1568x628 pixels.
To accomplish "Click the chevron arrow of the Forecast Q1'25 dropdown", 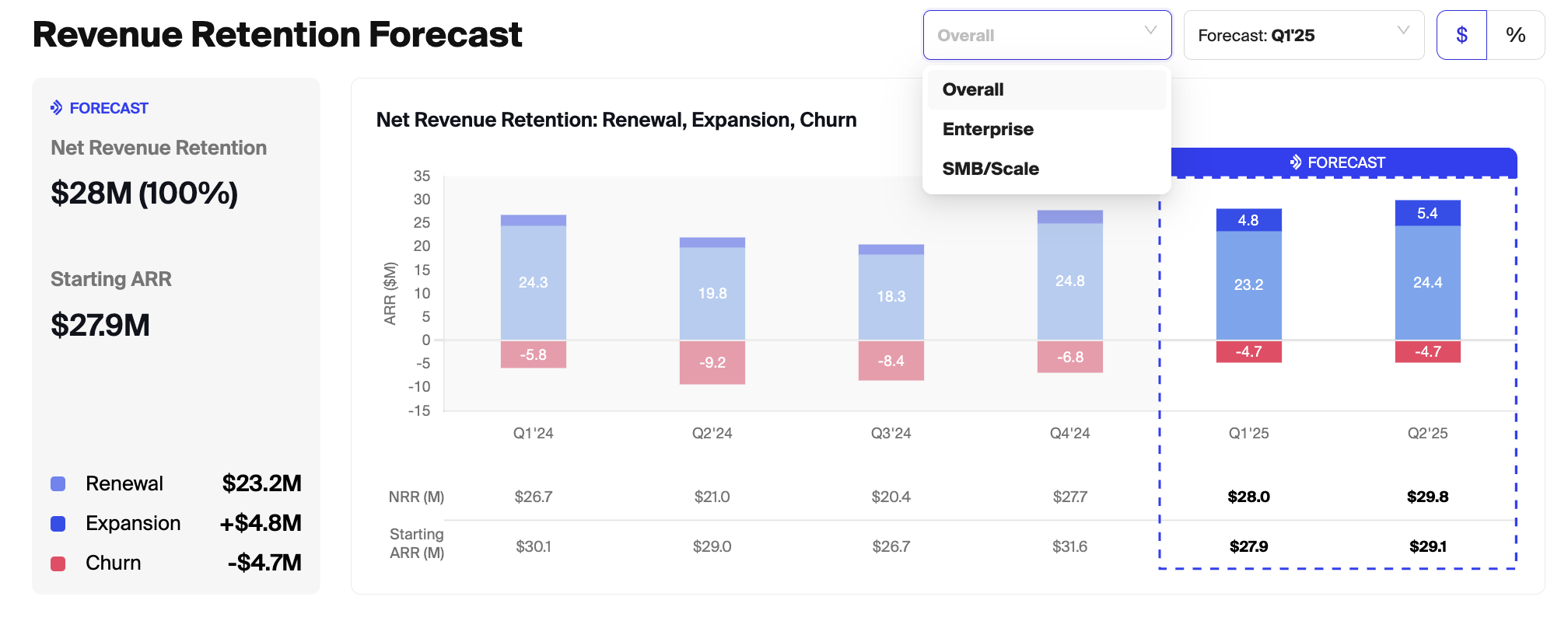I will point(1403,31).
